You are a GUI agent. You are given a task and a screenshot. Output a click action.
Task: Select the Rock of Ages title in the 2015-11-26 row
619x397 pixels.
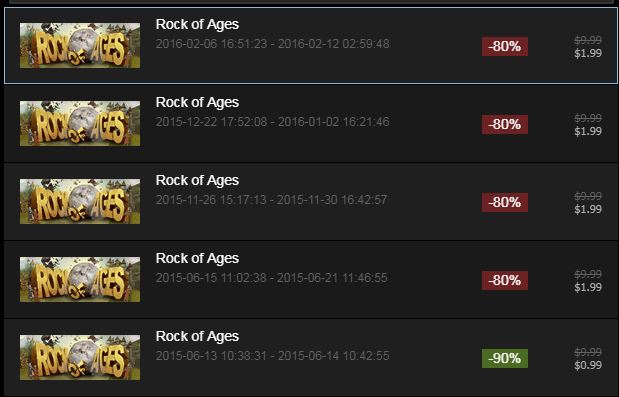(197, 180)
